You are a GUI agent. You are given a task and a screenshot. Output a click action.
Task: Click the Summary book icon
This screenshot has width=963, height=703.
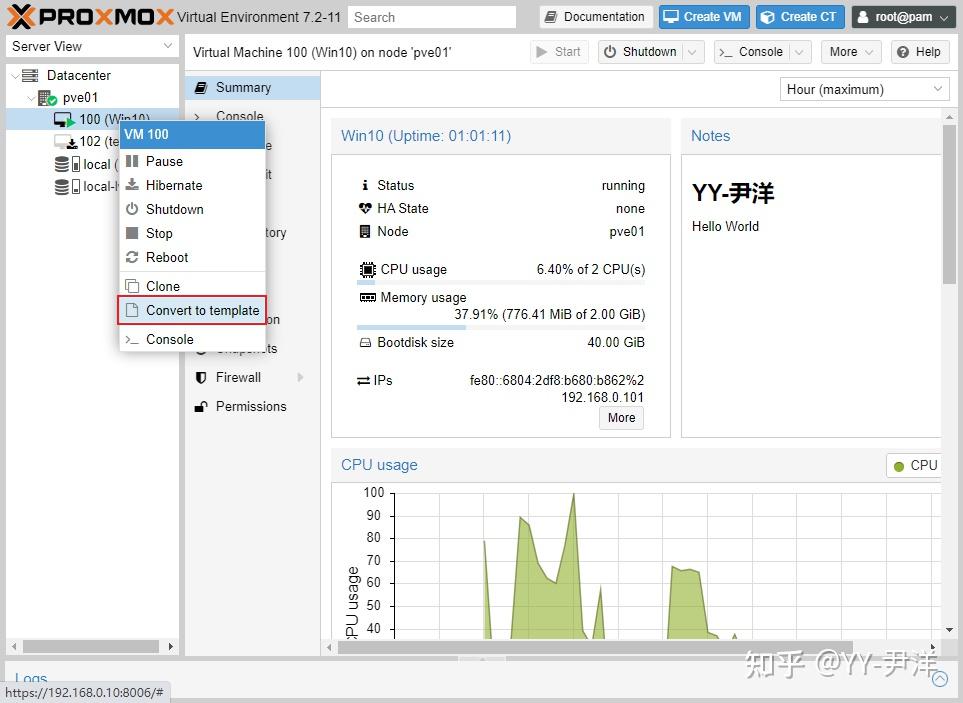pyautogui.click(x=201, y=88)
